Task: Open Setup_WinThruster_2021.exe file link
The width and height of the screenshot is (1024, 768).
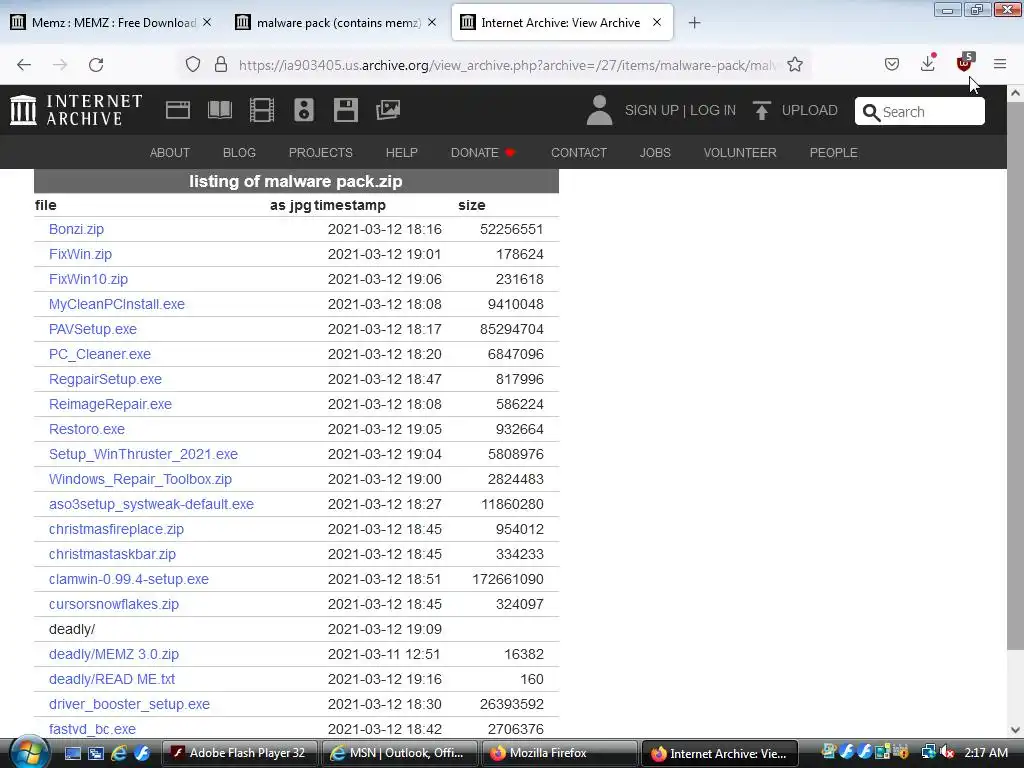Action: click(143, 454)
